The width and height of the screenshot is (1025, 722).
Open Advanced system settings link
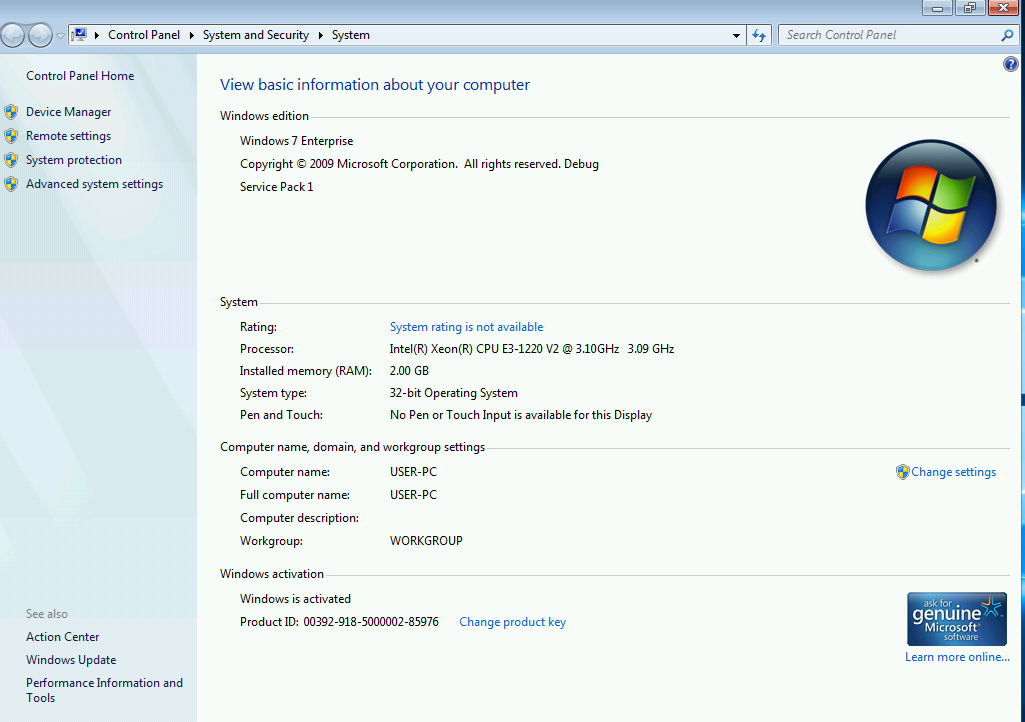tap(95, 184)
